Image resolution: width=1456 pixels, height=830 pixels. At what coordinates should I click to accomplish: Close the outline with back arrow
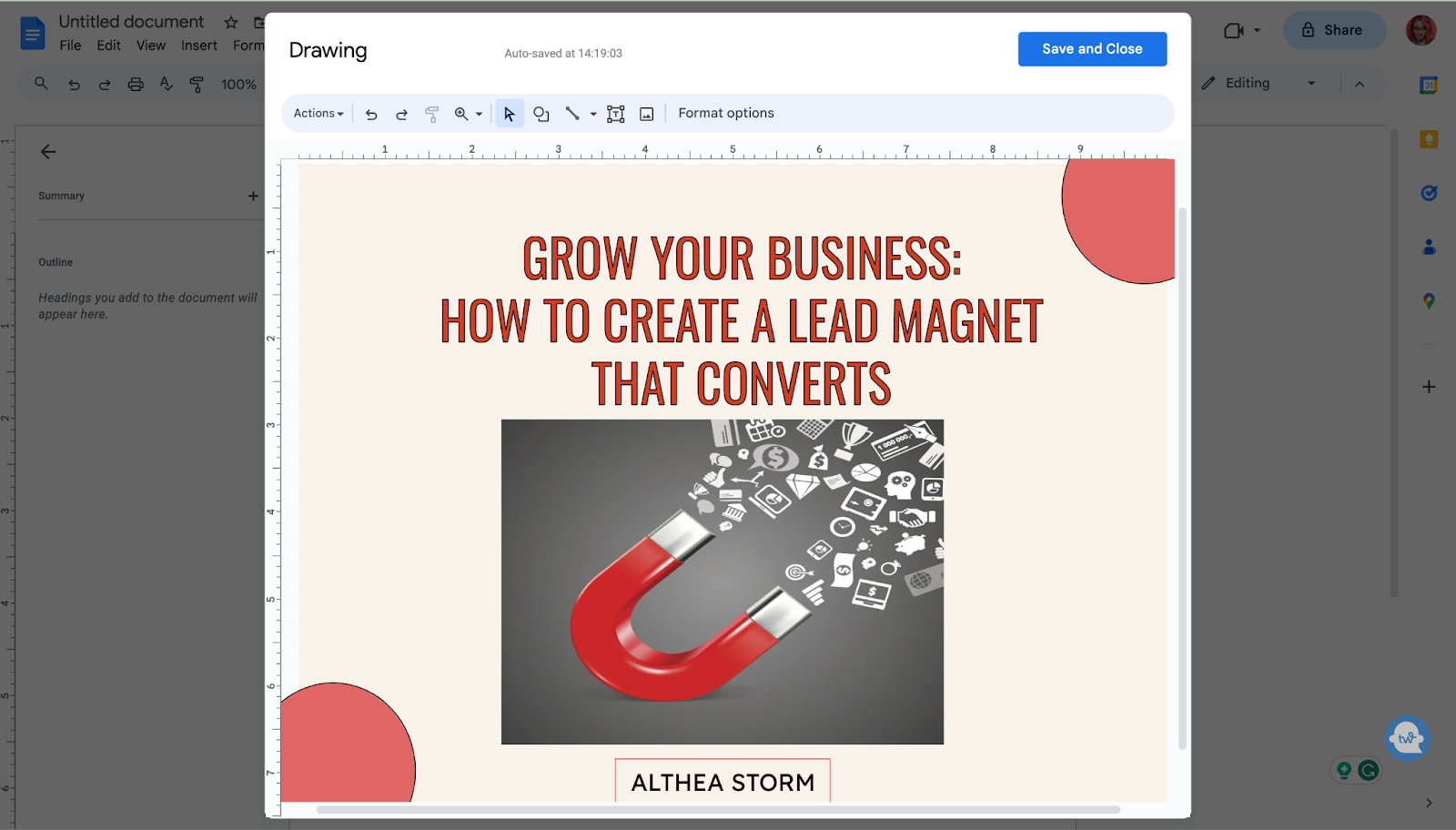48,152
